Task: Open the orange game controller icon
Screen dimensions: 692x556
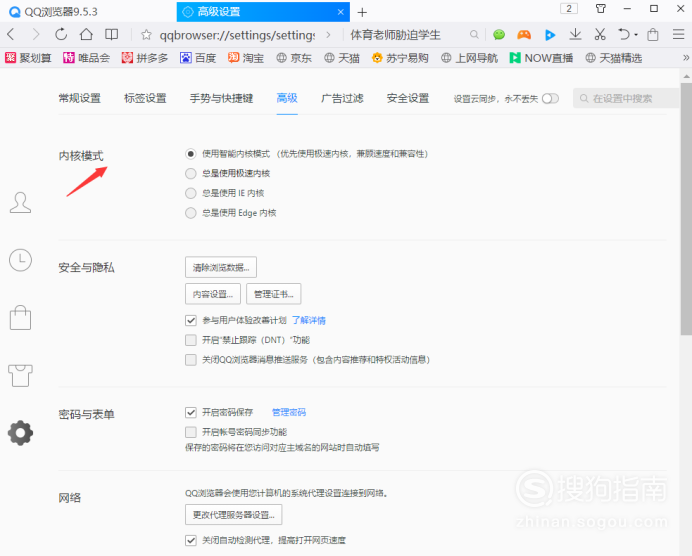Action: (524, 34)
